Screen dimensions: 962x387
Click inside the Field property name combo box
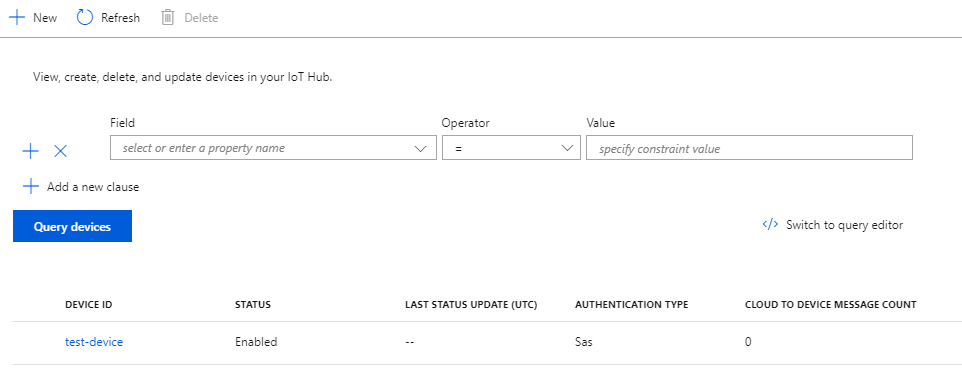click(273, 148)
